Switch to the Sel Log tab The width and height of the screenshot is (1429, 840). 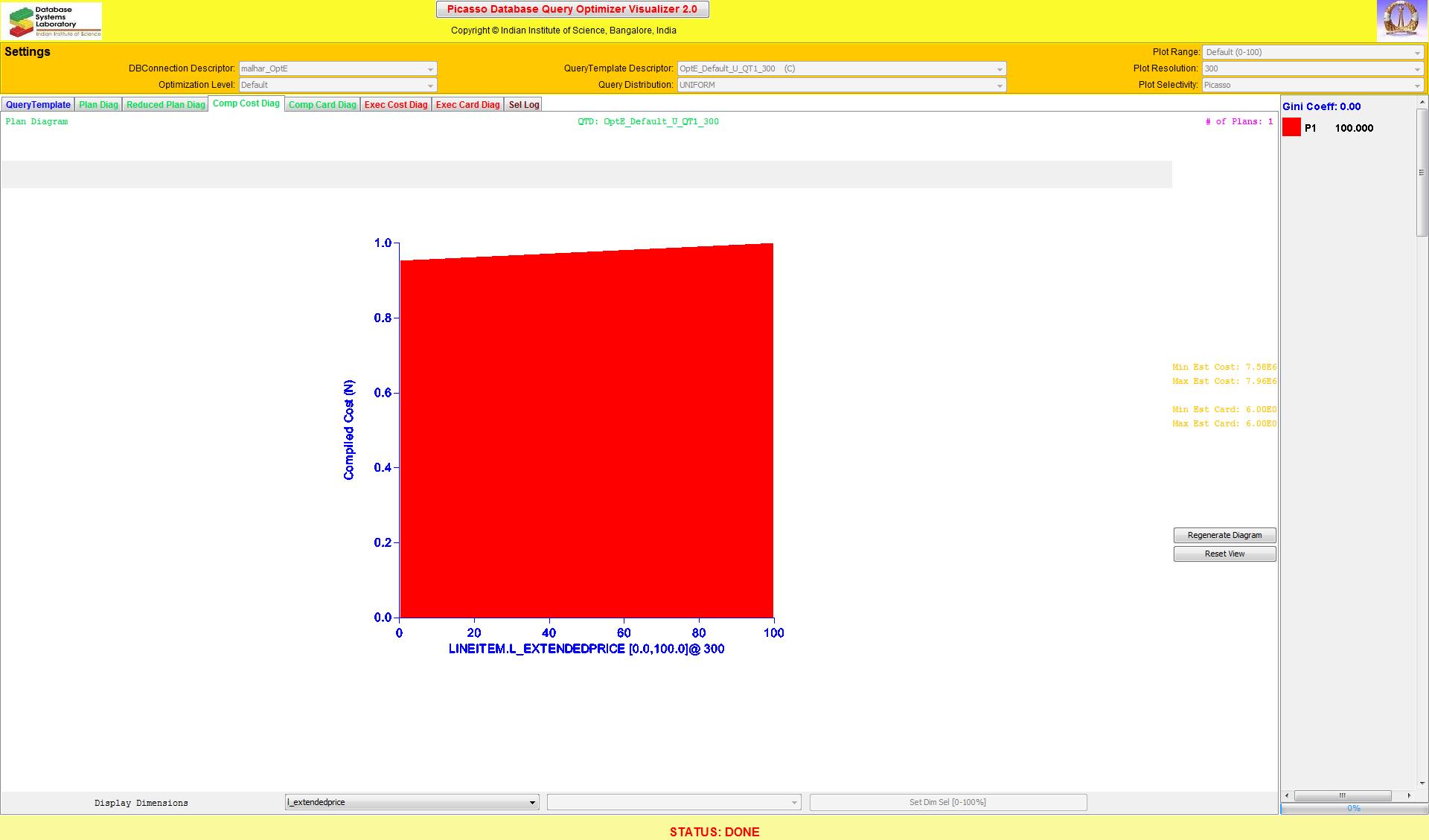pyautogui.click(x=523, y=105)
